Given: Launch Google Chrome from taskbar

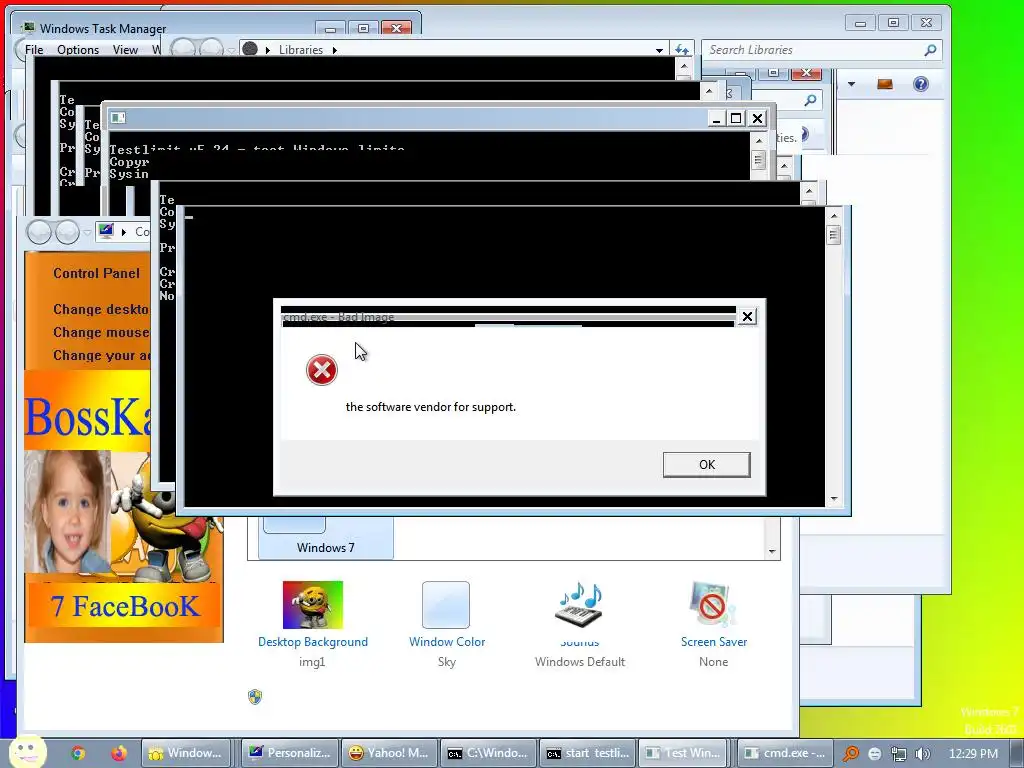Looking at the screenshot, I should [78, 754].
